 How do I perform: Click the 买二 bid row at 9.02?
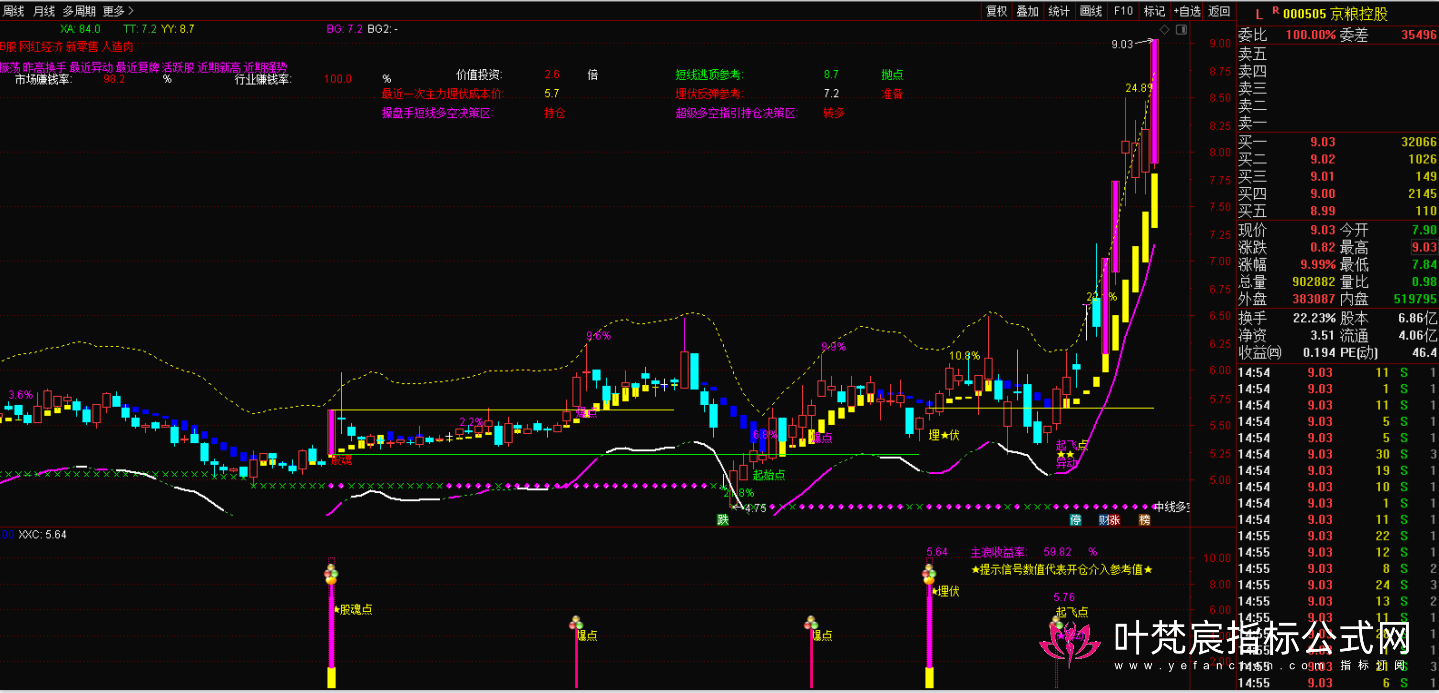click(1338, 159)
